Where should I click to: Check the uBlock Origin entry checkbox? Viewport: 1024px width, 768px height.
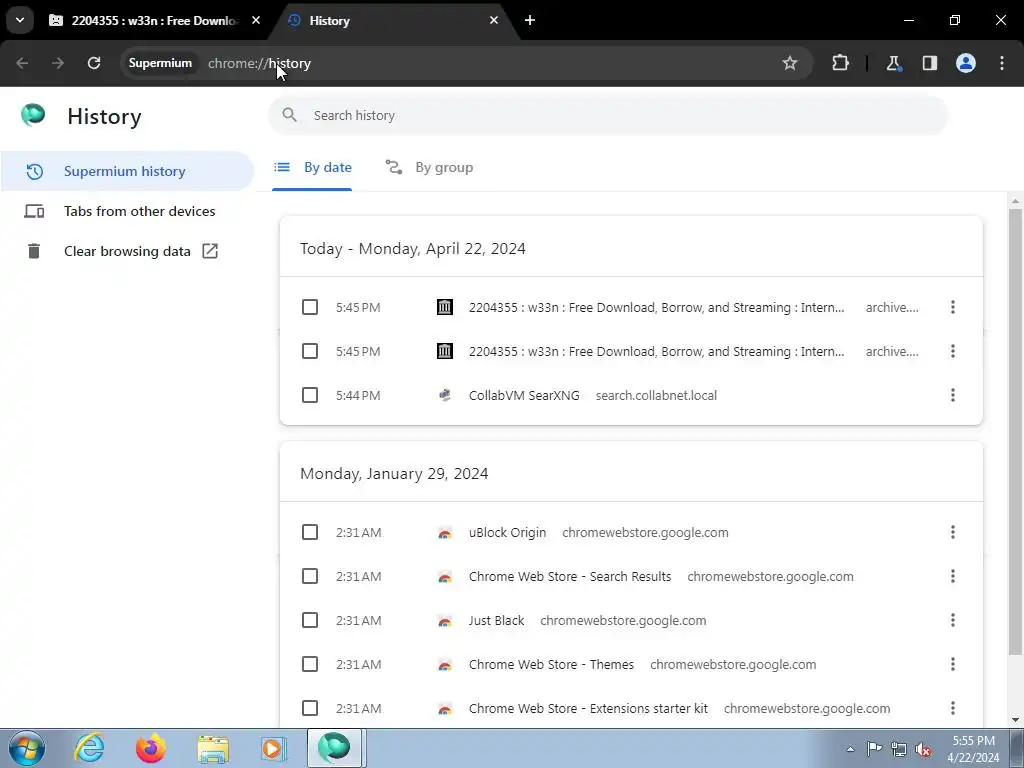point(310,532)
